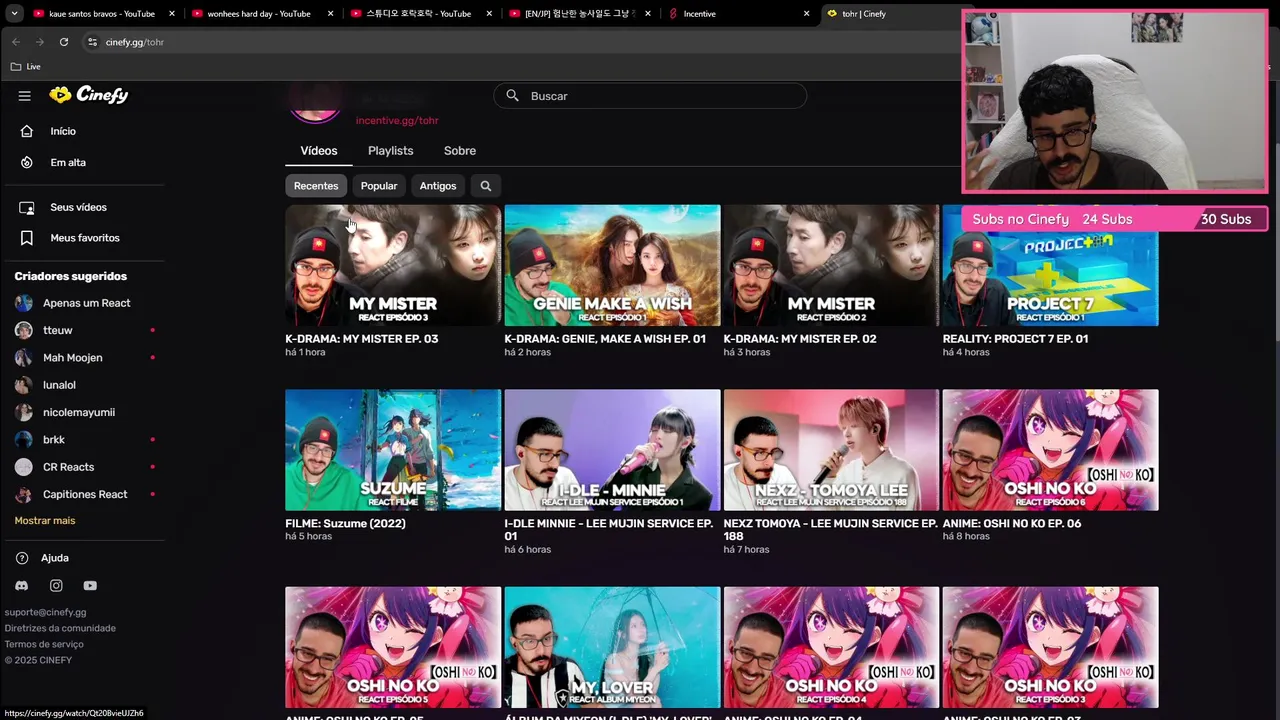
Task: Go to Início home icon
Action: (27, 131)
